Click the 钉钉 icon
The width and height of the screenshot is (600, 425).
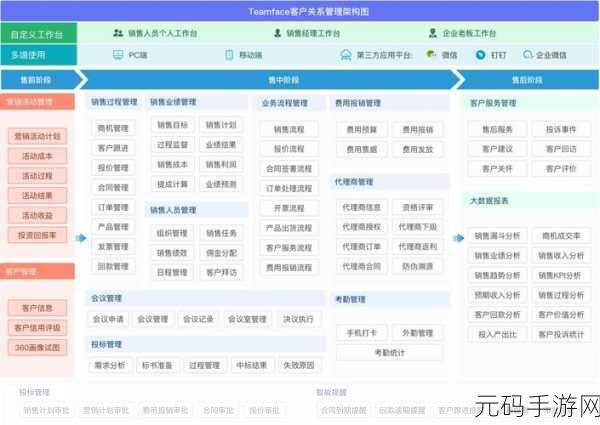tap(480, 55)
